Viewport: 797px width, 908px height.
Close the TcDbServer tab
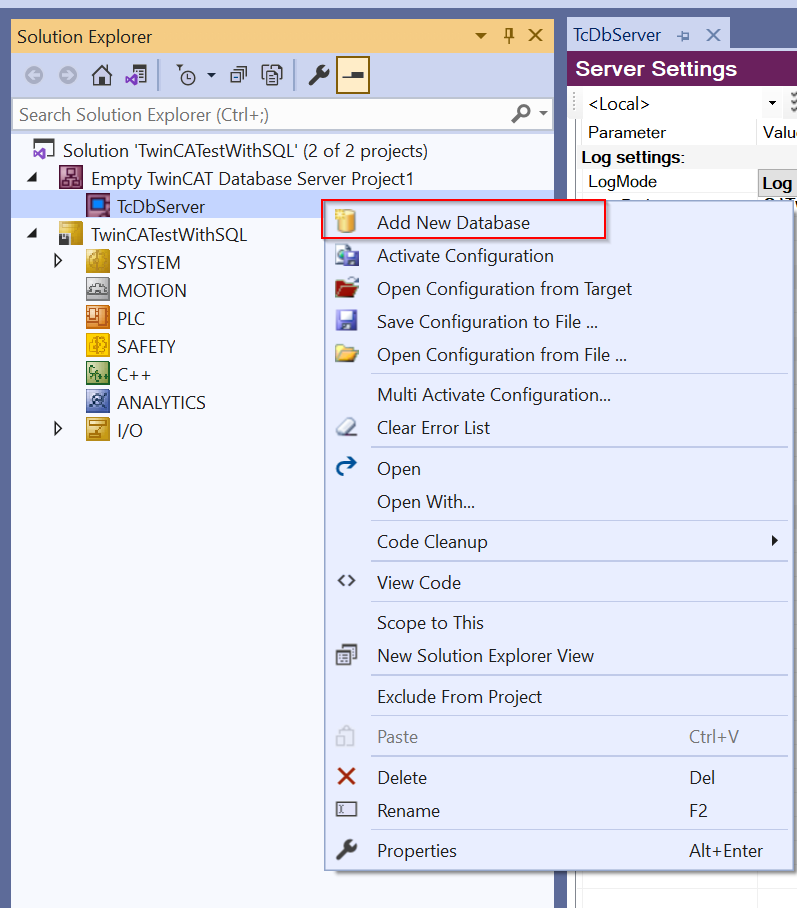(x=714, y=35)
